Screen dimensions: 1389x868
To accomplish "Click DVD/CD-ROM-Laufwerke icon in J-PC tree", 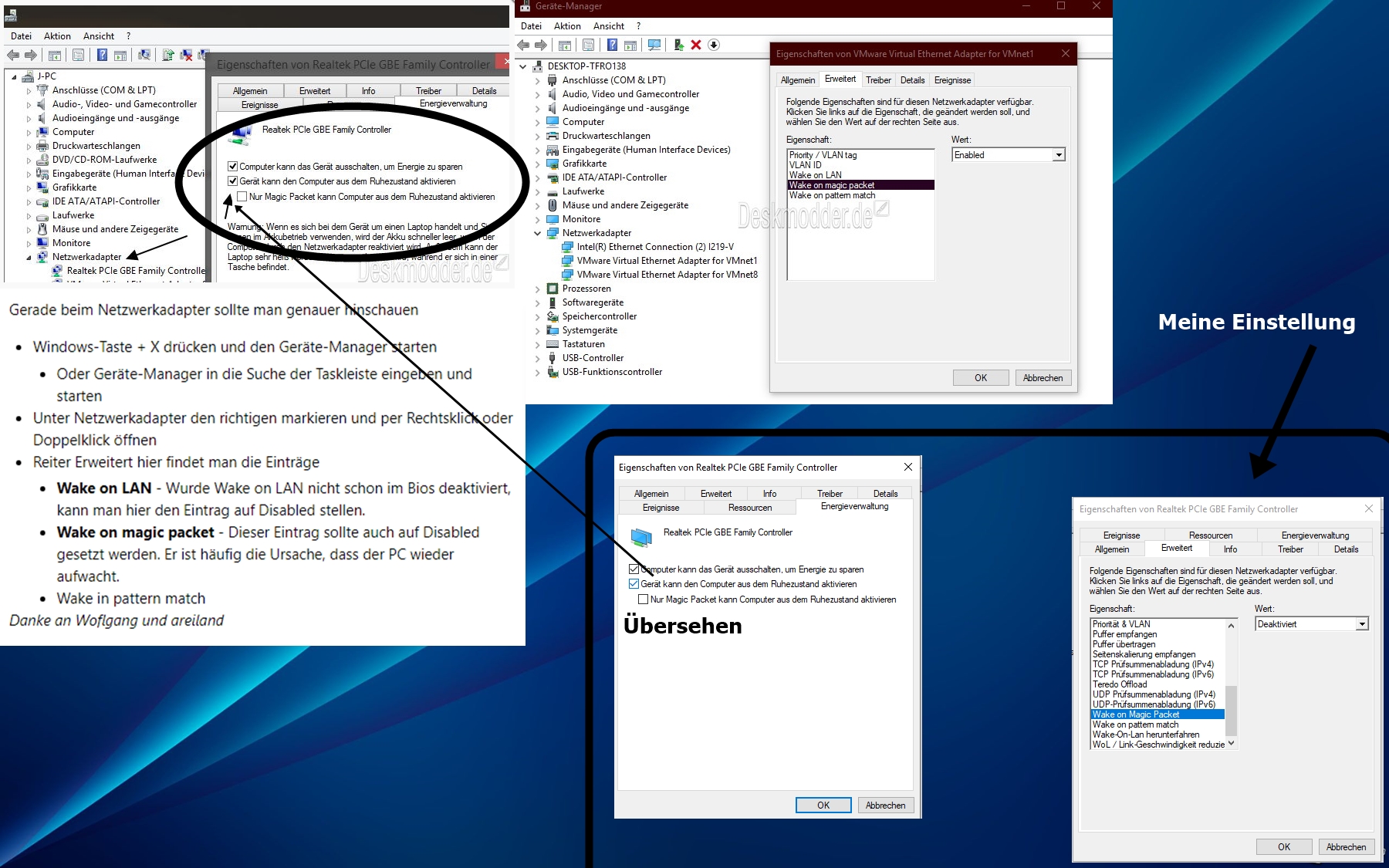I will (x=42, y=160).
